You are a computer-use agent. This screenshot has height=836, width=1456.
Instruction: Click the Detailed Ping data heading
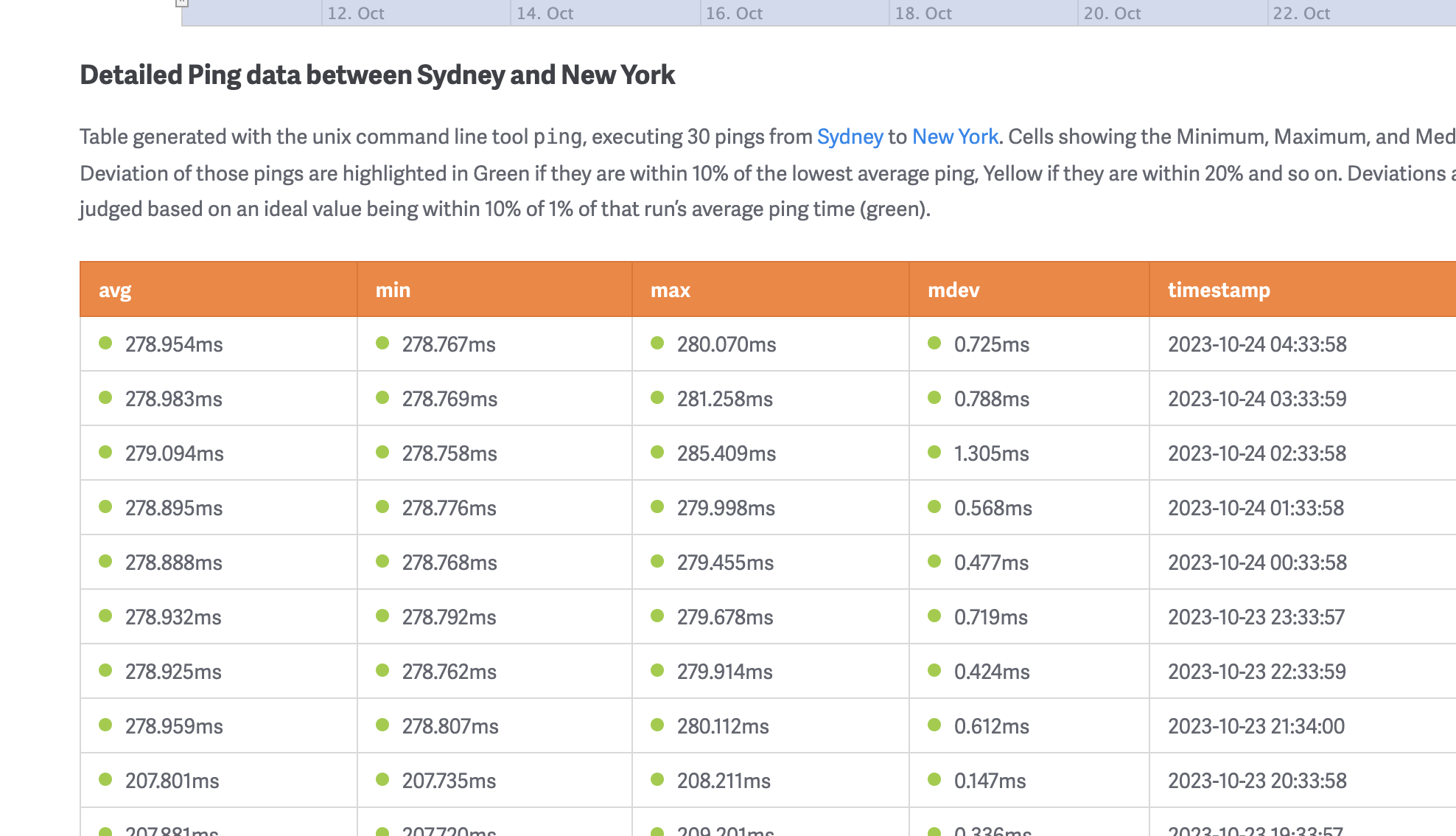[377, 74]
